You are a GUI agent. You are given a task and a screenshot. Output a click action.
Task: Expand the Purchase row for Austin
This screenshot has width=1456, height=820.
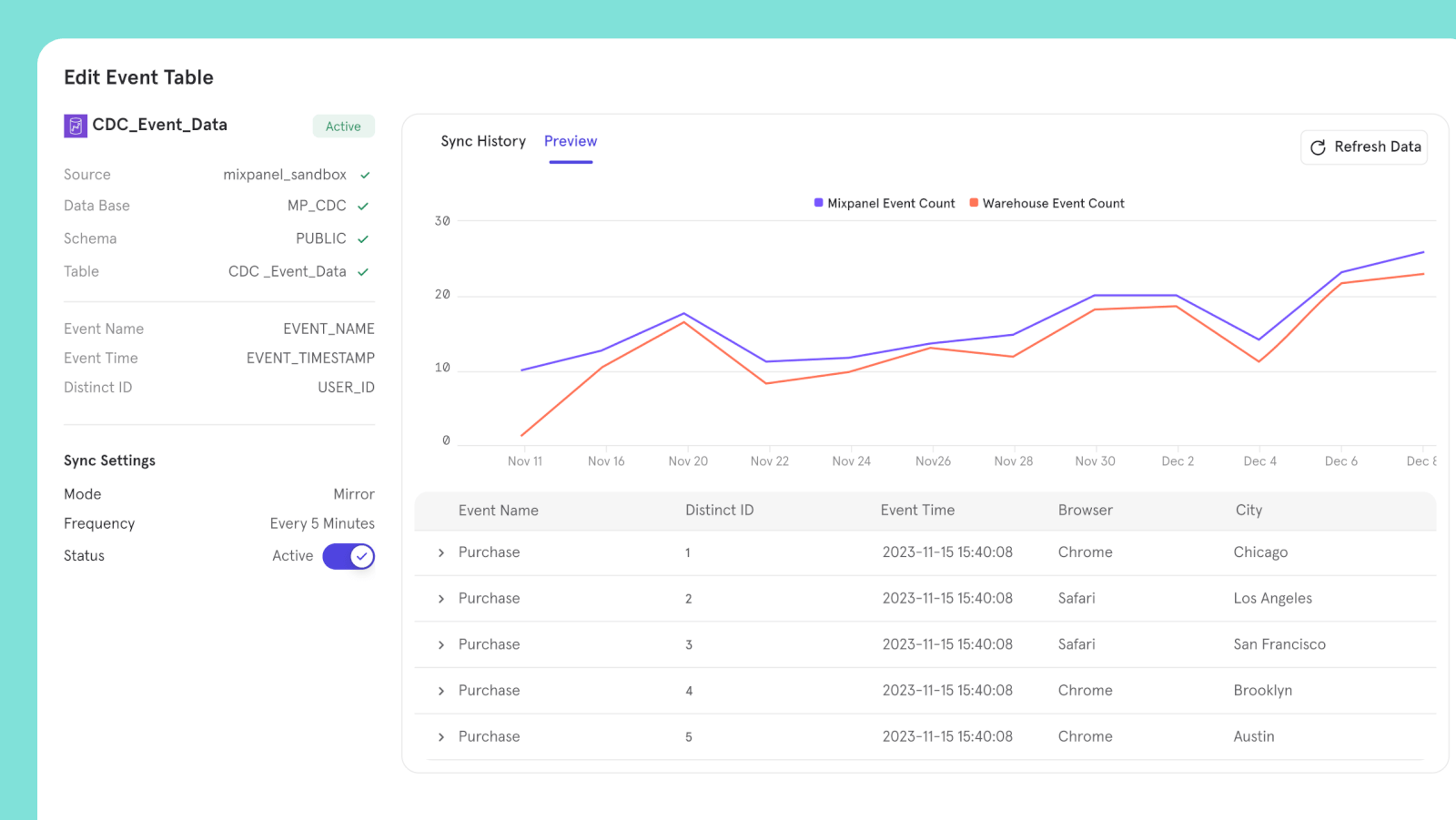tap(441, 737)
